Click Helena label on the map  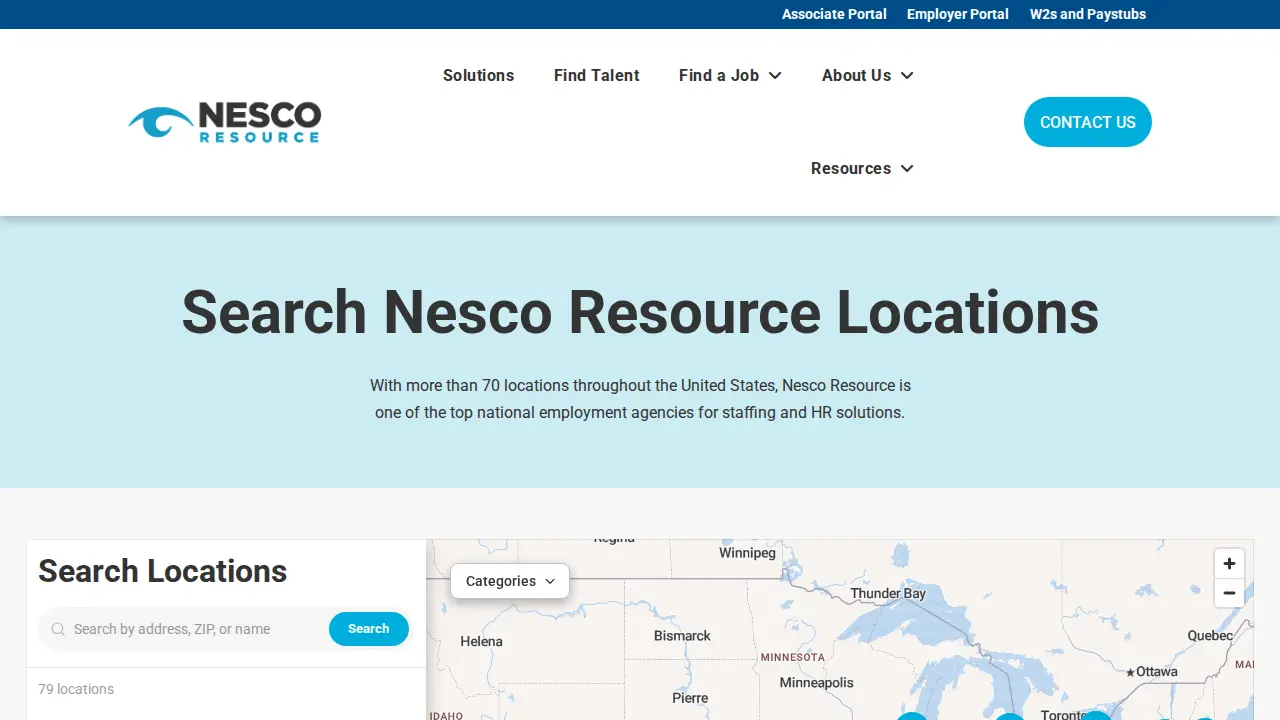tap(481, 641)
